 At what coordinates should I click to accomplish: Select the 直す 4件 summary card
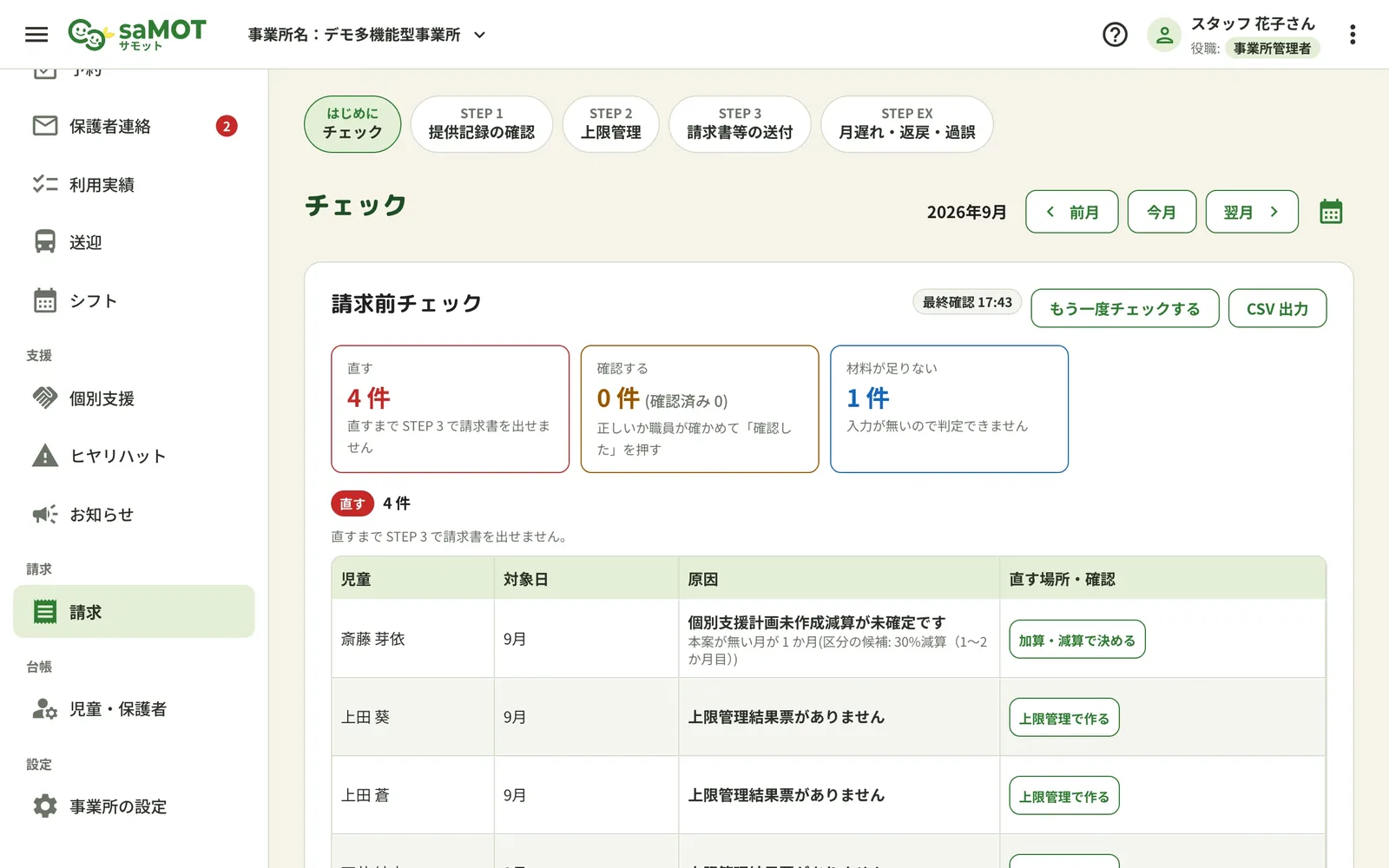[450, 409]
